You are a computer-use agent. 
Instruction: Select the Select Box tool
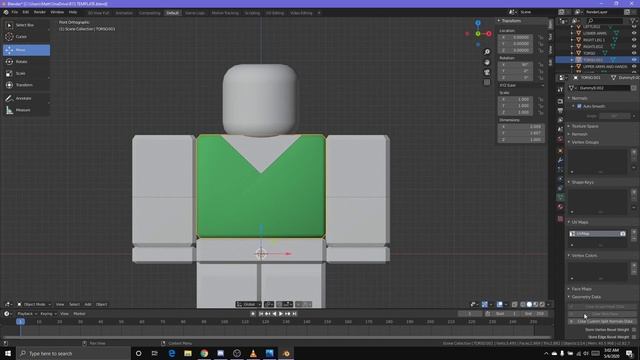[26, 25]
